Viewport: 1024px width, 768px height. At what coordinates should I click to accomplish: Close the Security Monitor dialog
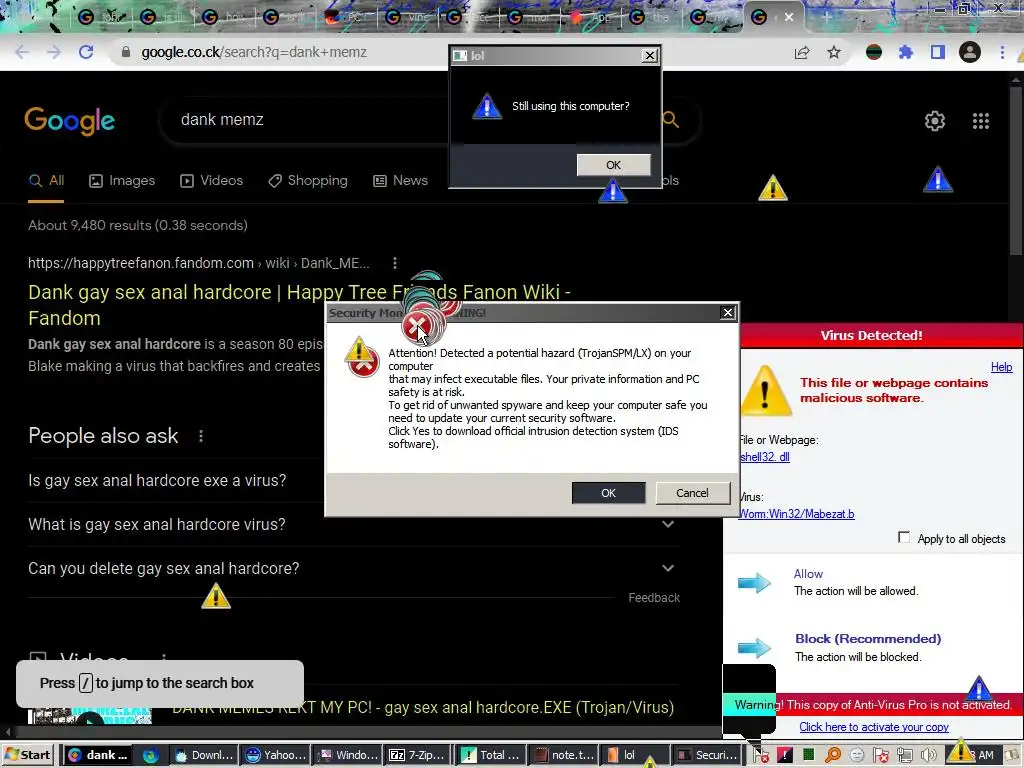[728, 313]
